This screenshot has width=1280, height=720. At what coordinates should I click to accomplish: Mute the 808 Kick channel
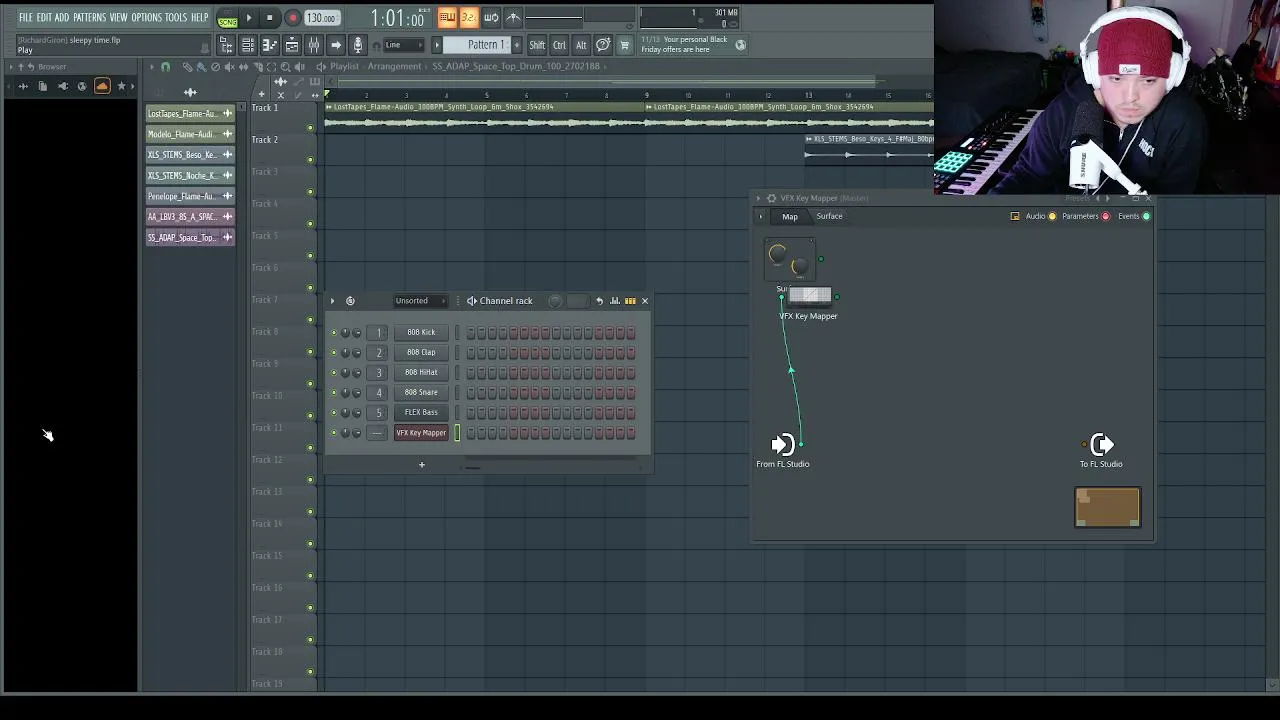tap(334, 332)
